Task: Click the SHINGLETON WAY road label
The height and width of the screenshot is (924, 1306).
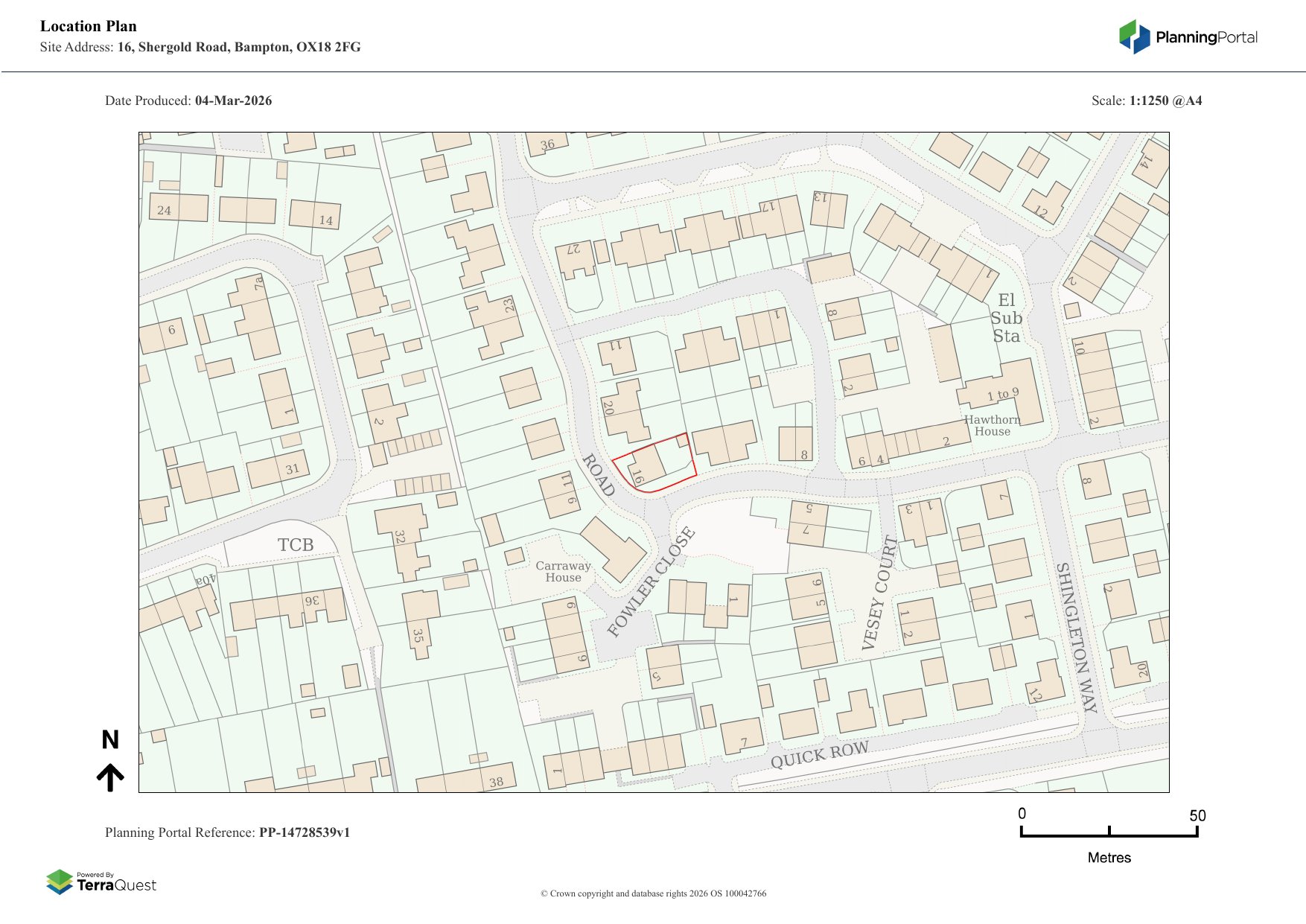Action: (x=1077, y=637)
